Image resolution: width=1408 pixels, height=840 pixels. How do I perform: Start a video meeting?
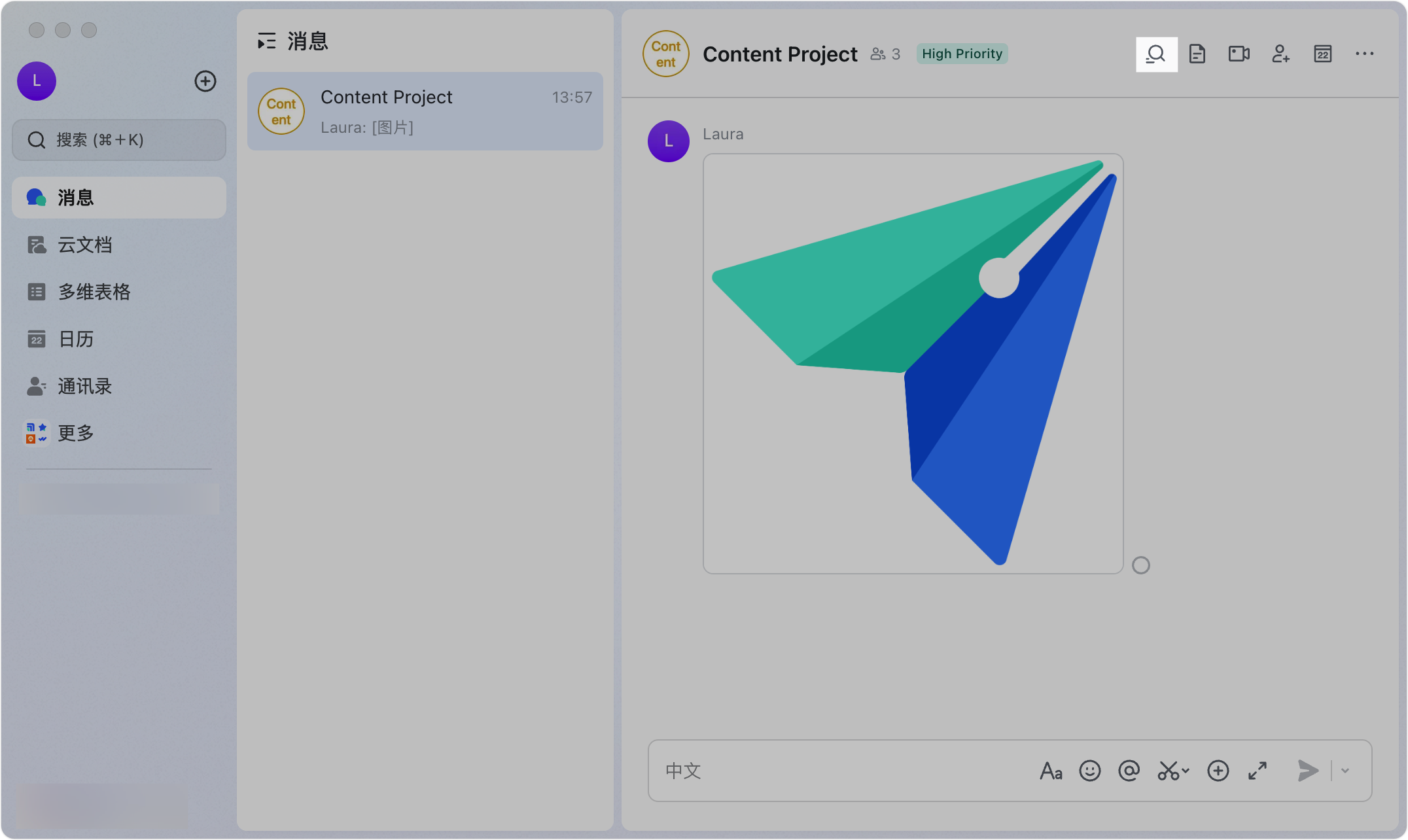tap(1239, 54)
